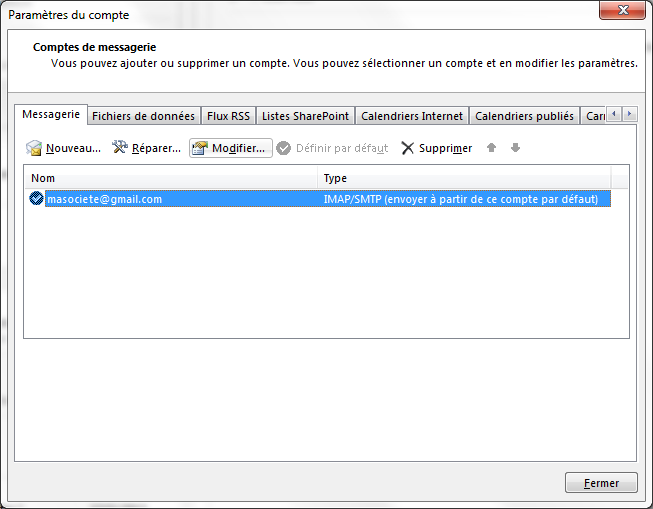Click the Nouveau... label

73,148
